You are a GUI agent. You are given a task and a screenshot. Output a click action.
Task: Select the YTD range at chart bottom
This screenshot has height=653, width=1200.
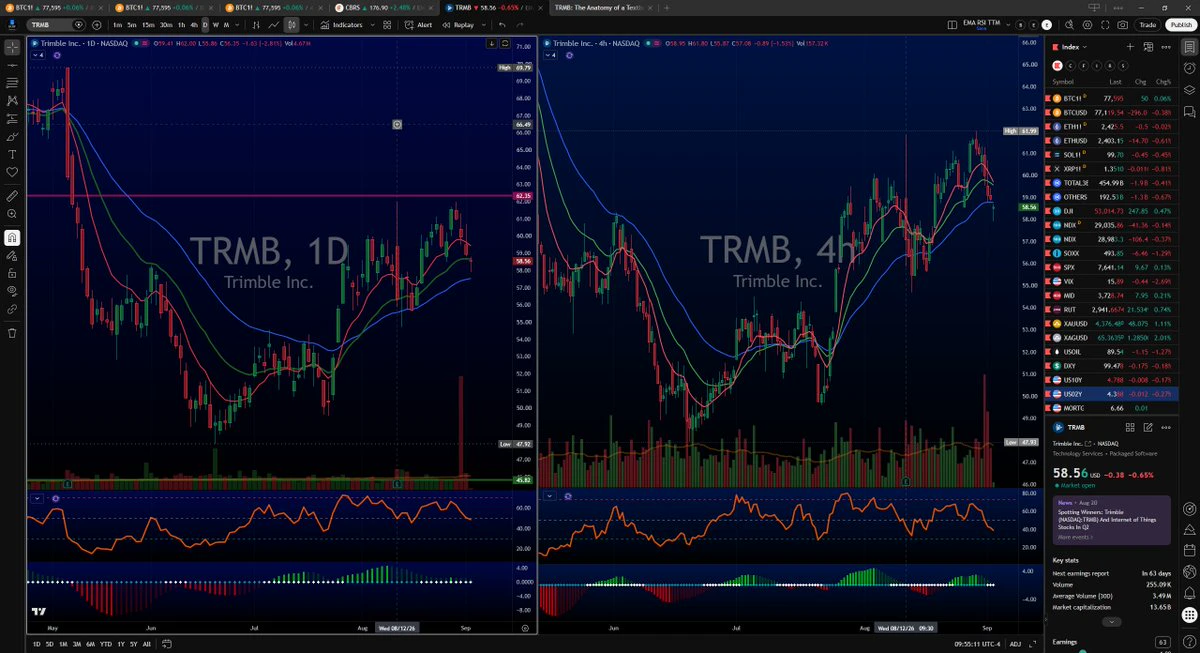105,643
